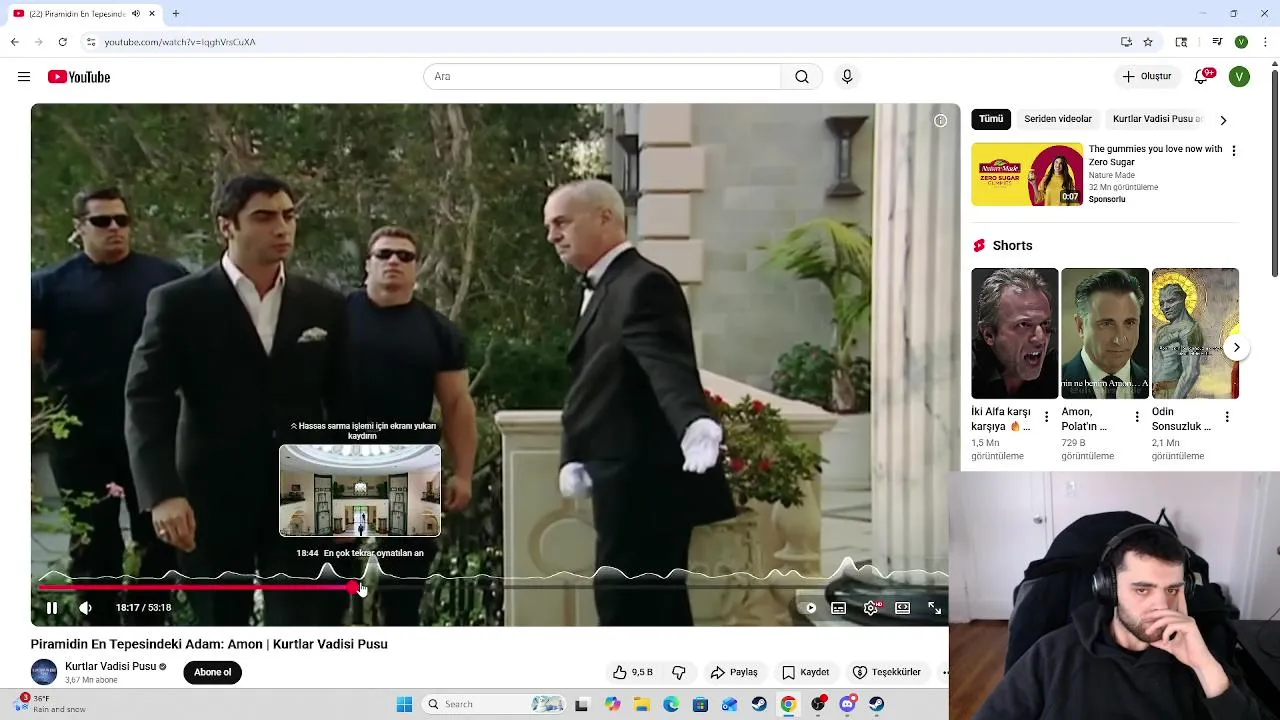Open Discord from the taskbar

[x=848, y=704]
